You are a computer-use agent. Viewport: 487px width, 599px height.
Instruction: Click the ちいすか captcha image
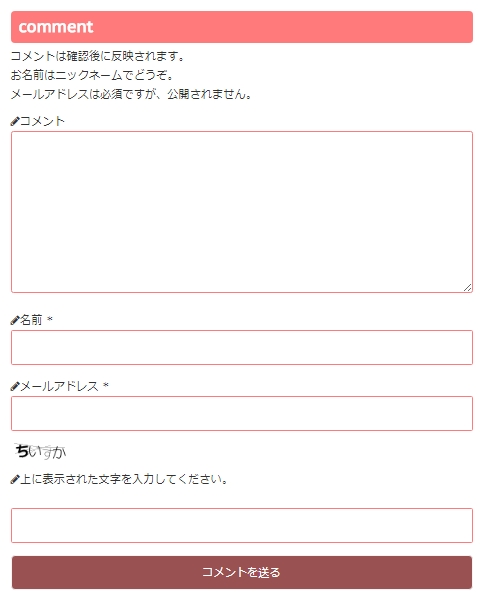[40, 452]
